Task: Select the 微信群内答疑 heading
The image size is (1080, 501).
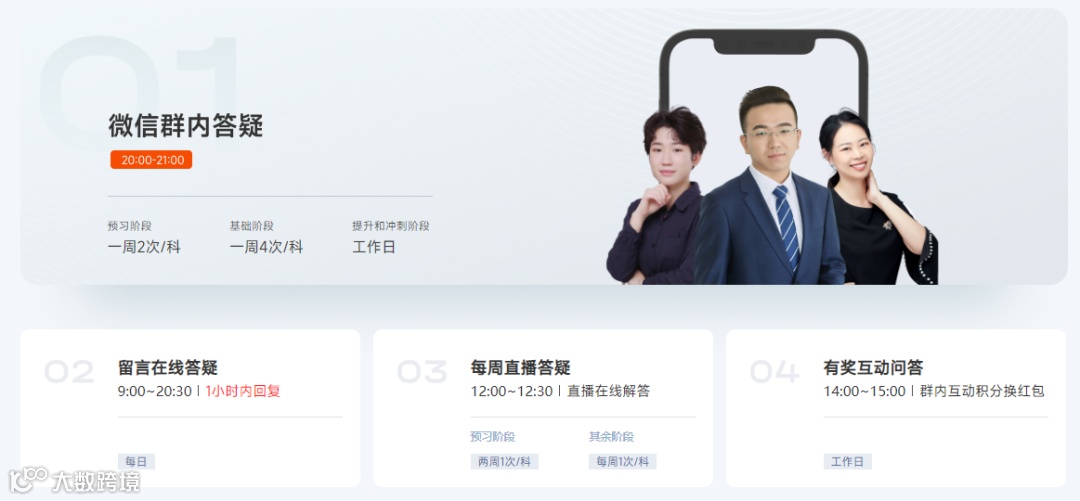Action: click(186, 126)
